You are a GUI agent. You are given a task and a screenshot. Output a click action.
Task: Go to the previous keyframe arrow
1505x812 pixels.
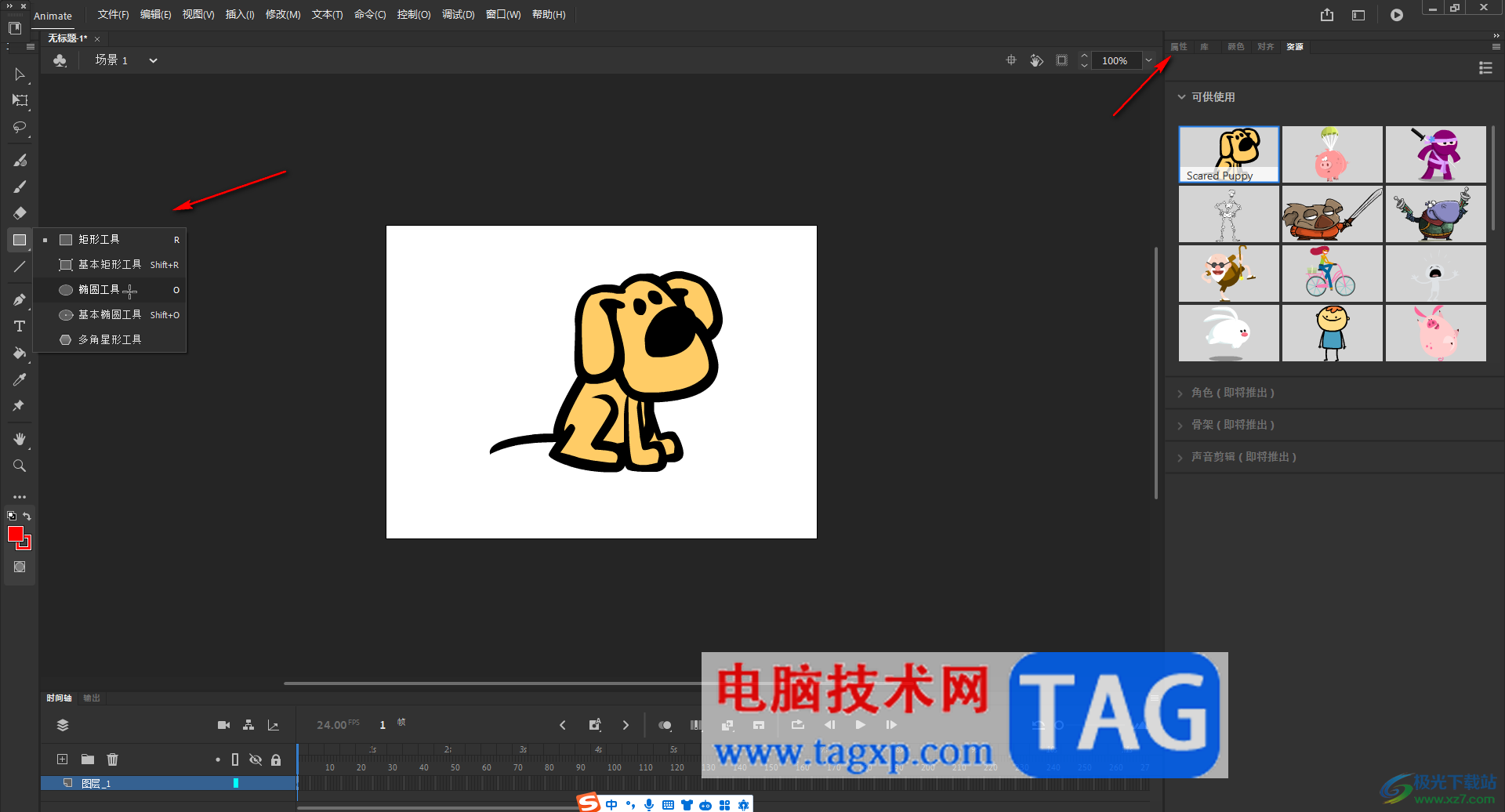tap(563, 725)
